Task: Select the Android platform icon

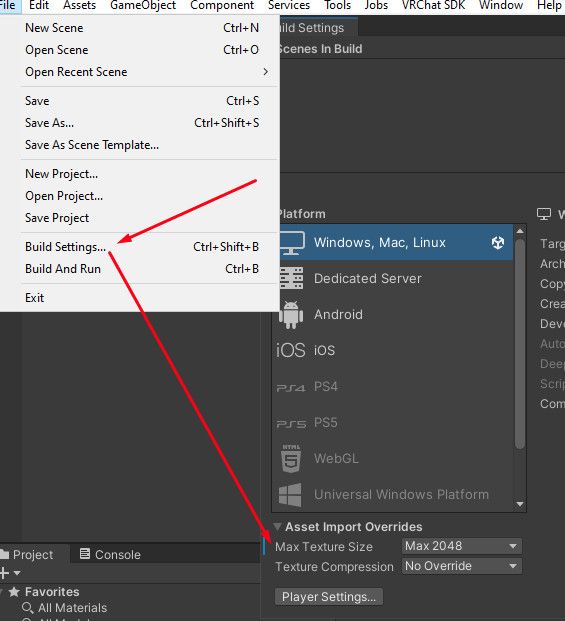Action: pyautogui.click(x=291, y=314)
